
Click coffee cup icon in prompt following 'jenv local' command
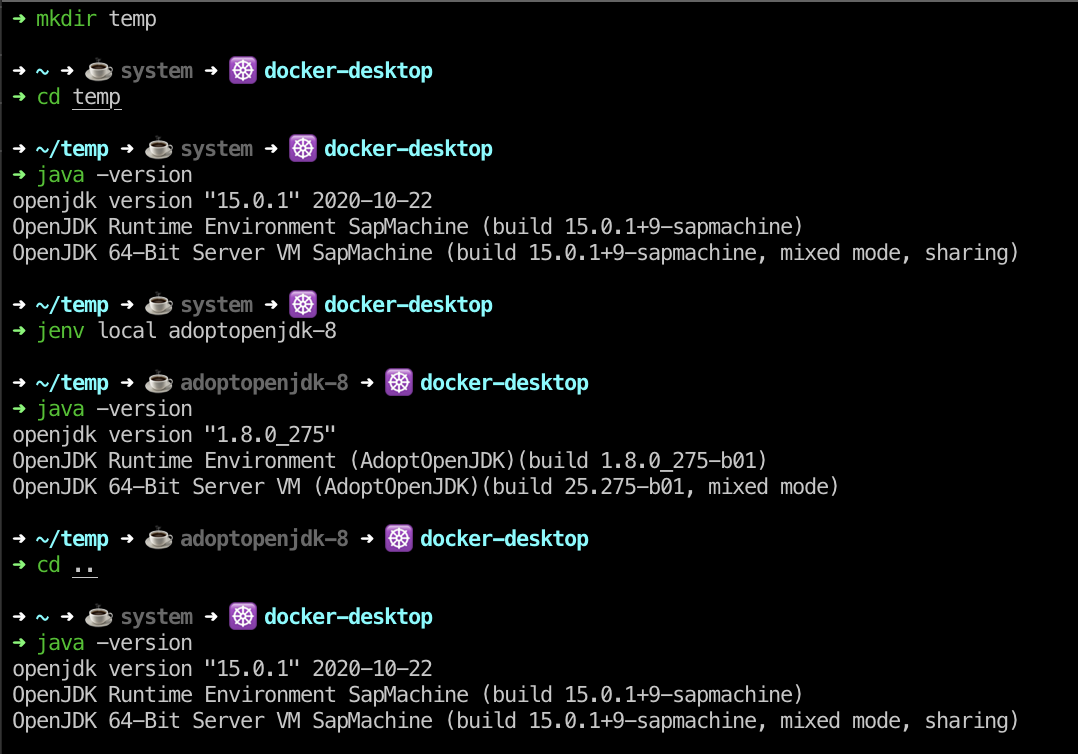[158, 382]
